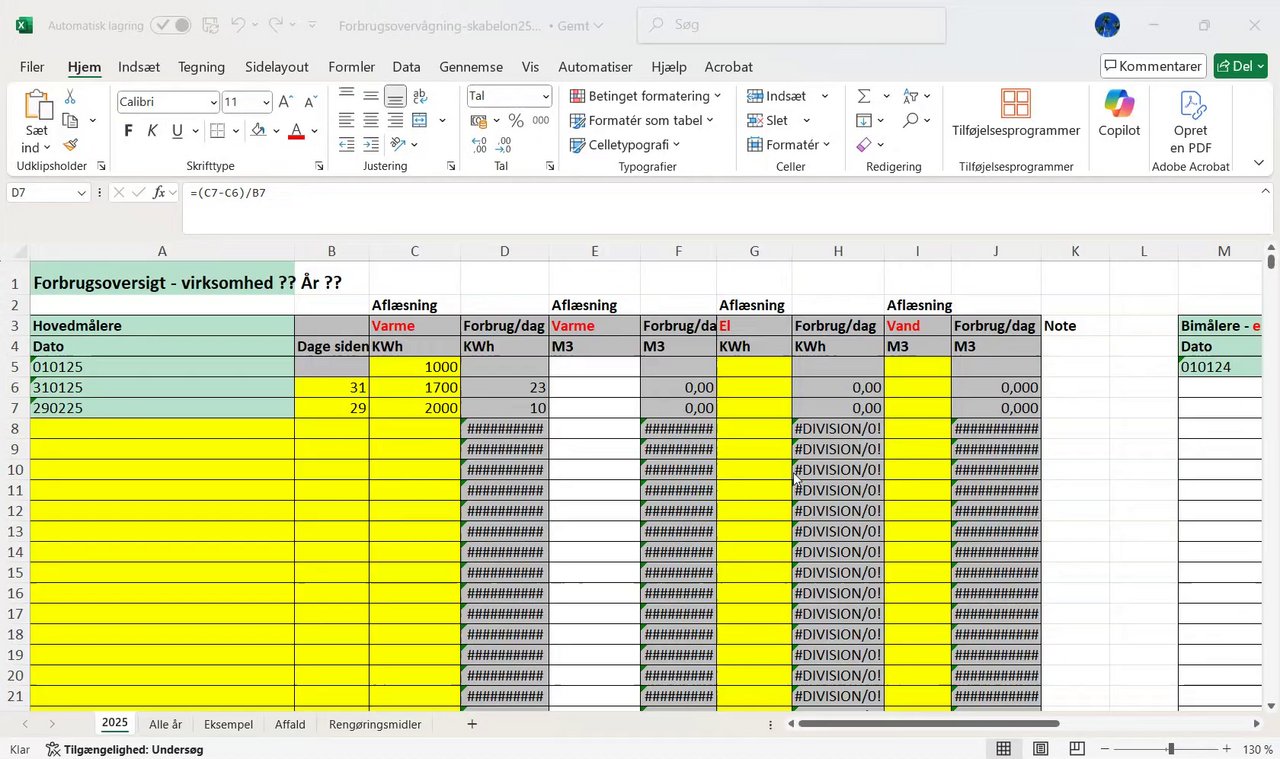Increase font size with the larger A
The height and width of the screenshot is (759, 1280).
[286, 102]
